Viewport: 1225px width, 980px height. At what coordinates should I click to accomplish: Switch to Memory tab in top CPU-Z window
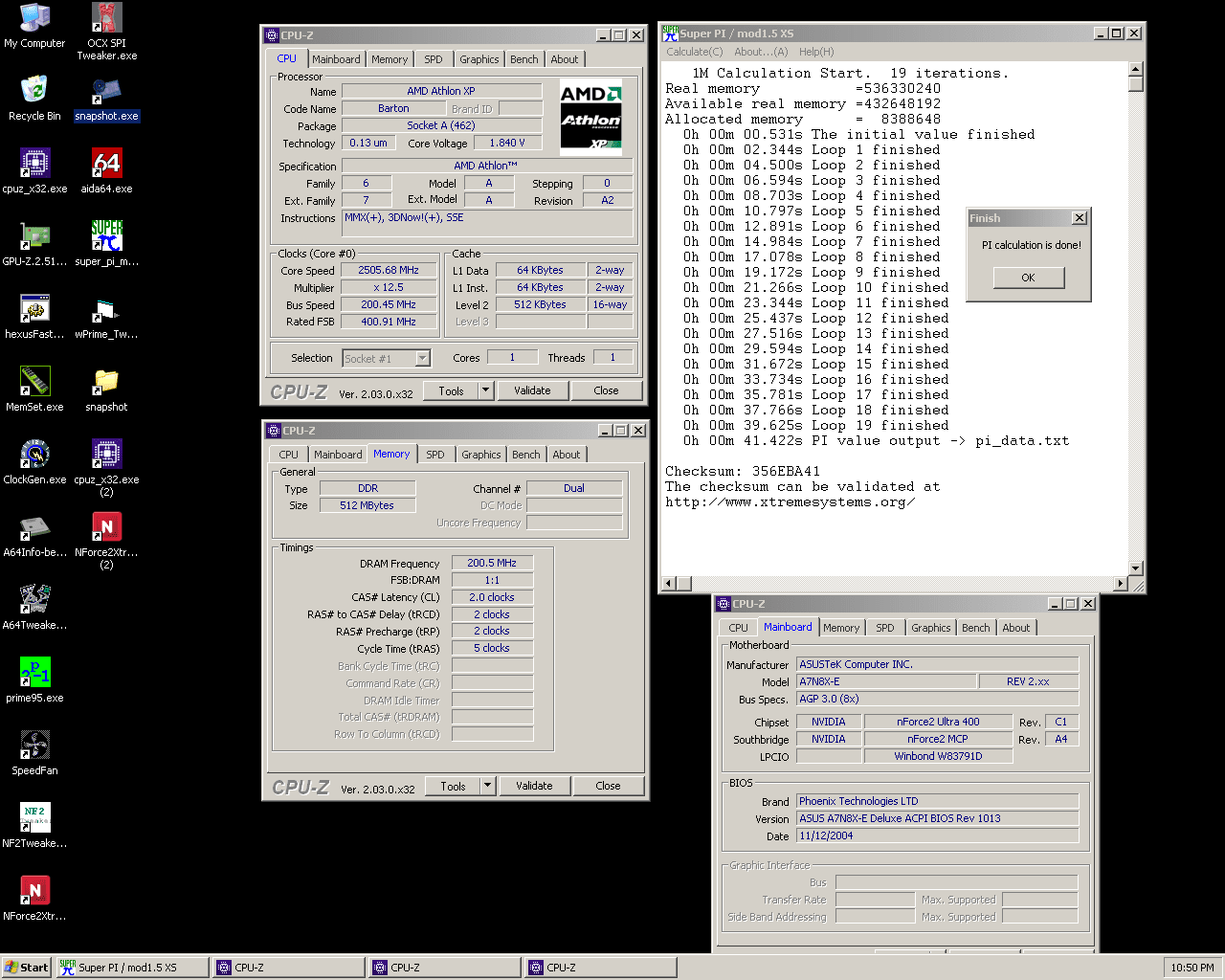(390, 59)
